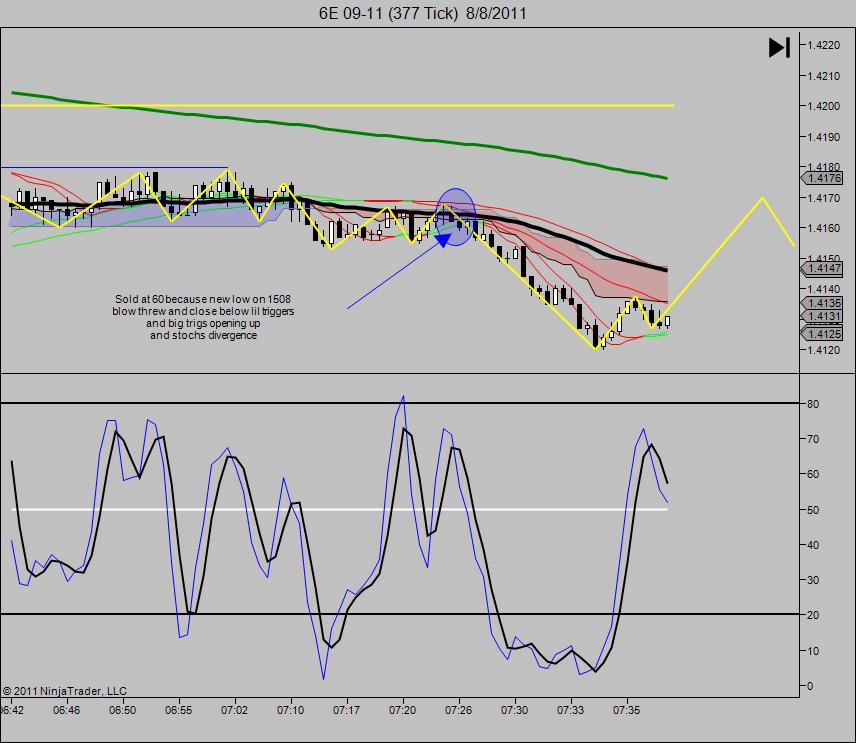The image size is (856, 743).
Task: Select the 1.4176 price marker tag
Action: 822,178
